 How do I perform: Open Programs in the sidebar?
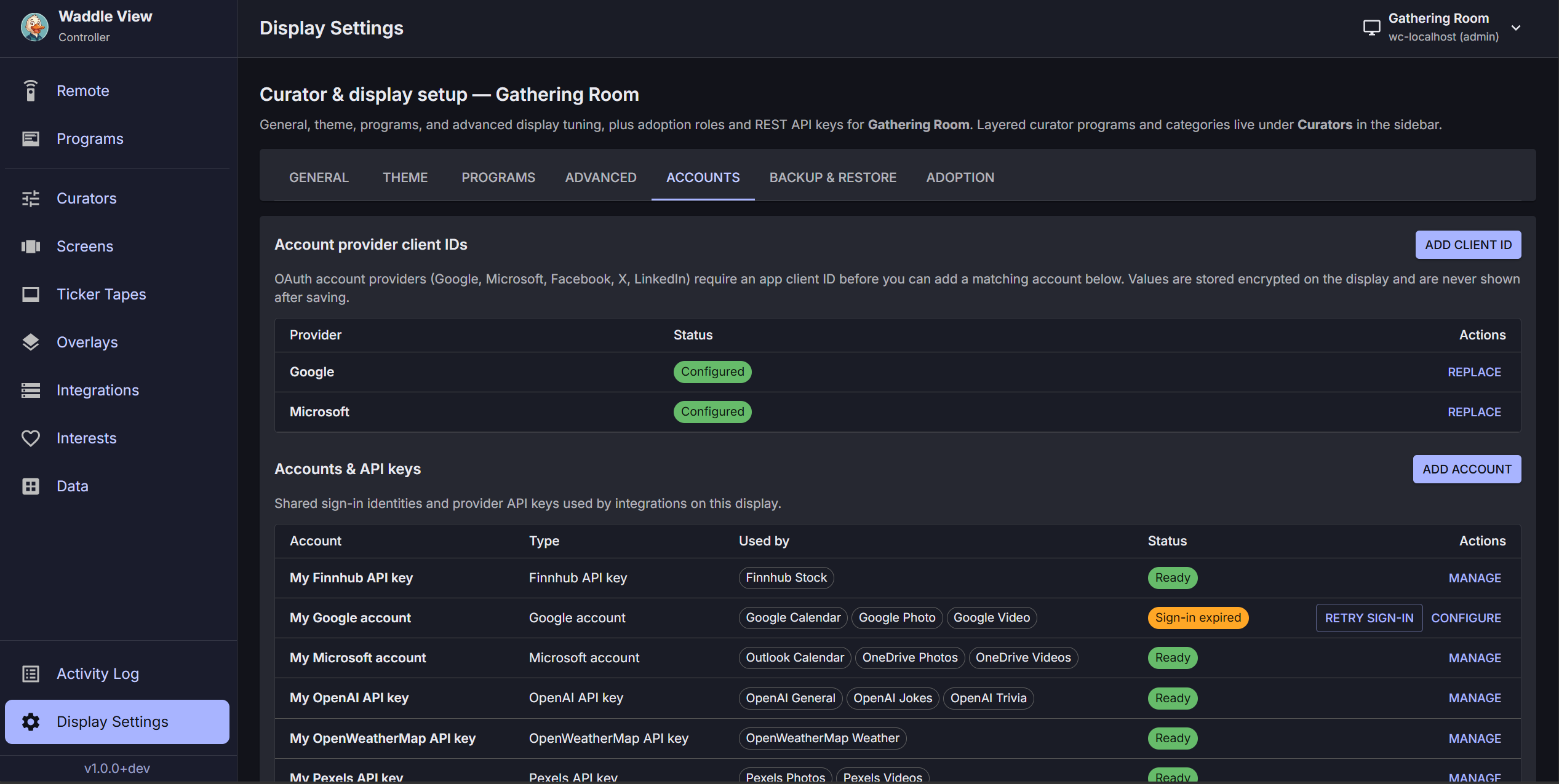point(117,138)
